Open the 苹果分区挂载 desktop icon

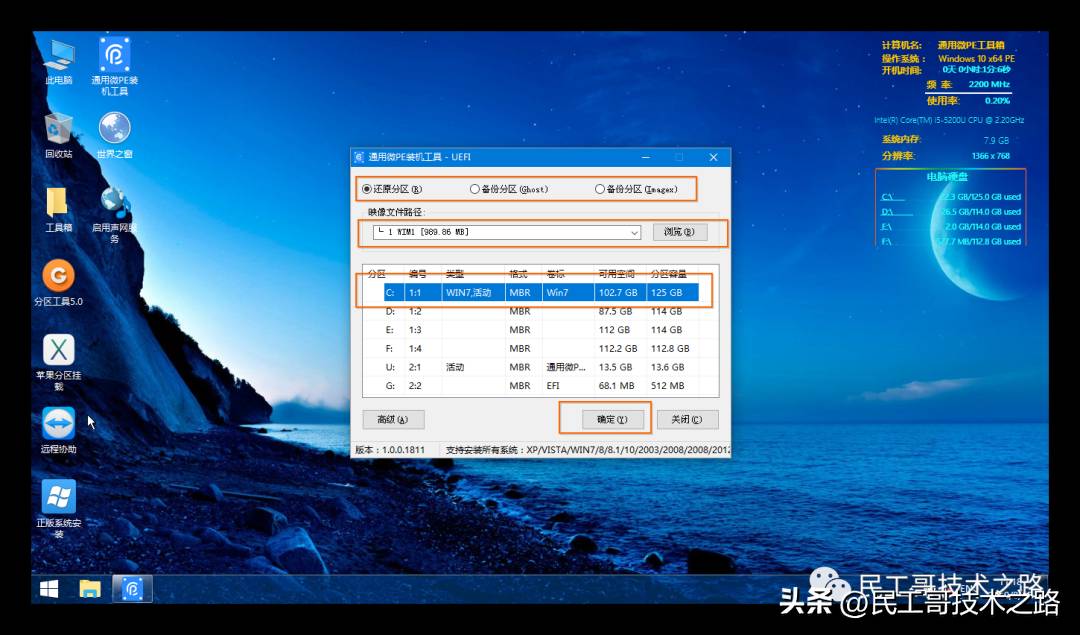pos(59,362)
